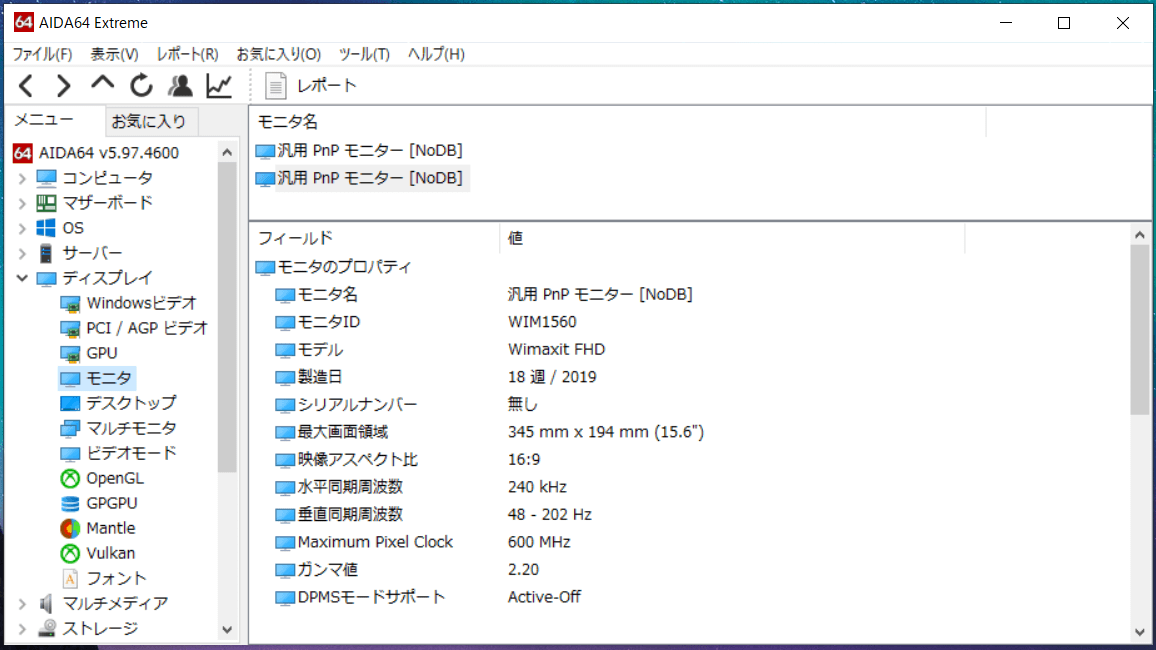Open Mantle in the sidebar
Screen dimensions: 1156x650
[110, 528]
